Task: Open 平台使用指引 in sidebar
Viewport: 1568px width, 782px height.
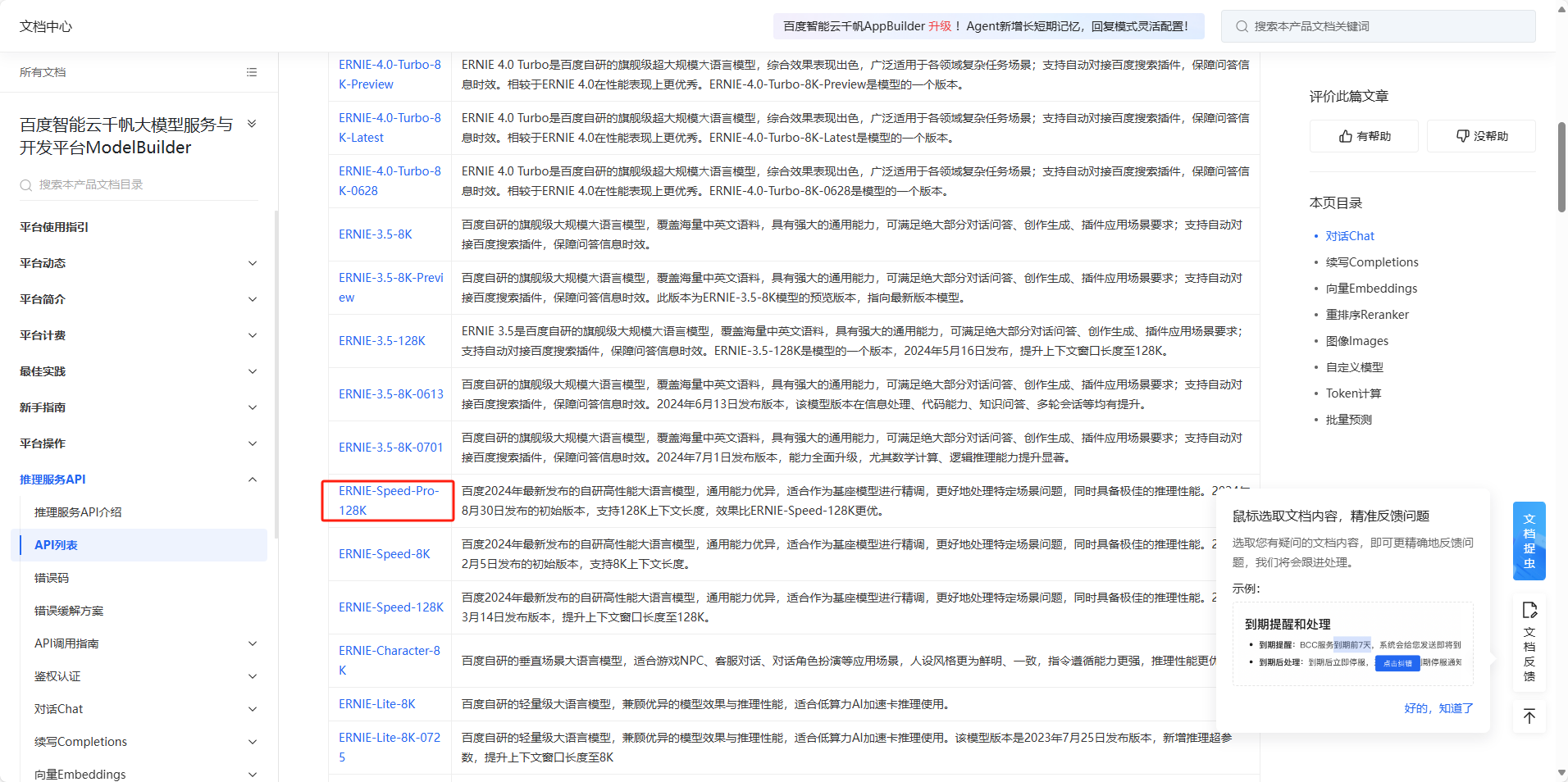Action: pos(54,227)
